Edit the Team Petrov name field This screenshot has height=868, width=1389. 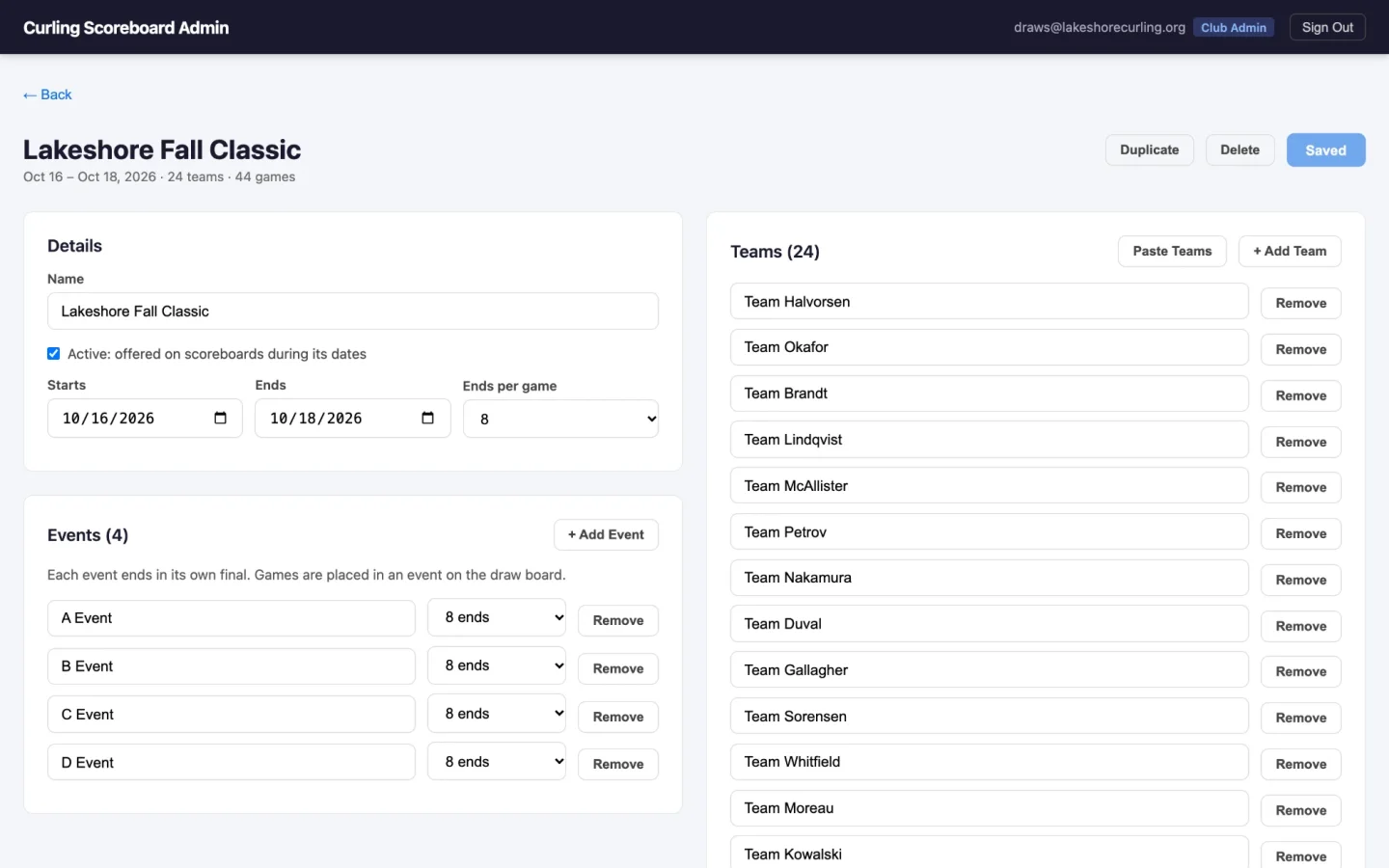(x=990, y=531)
